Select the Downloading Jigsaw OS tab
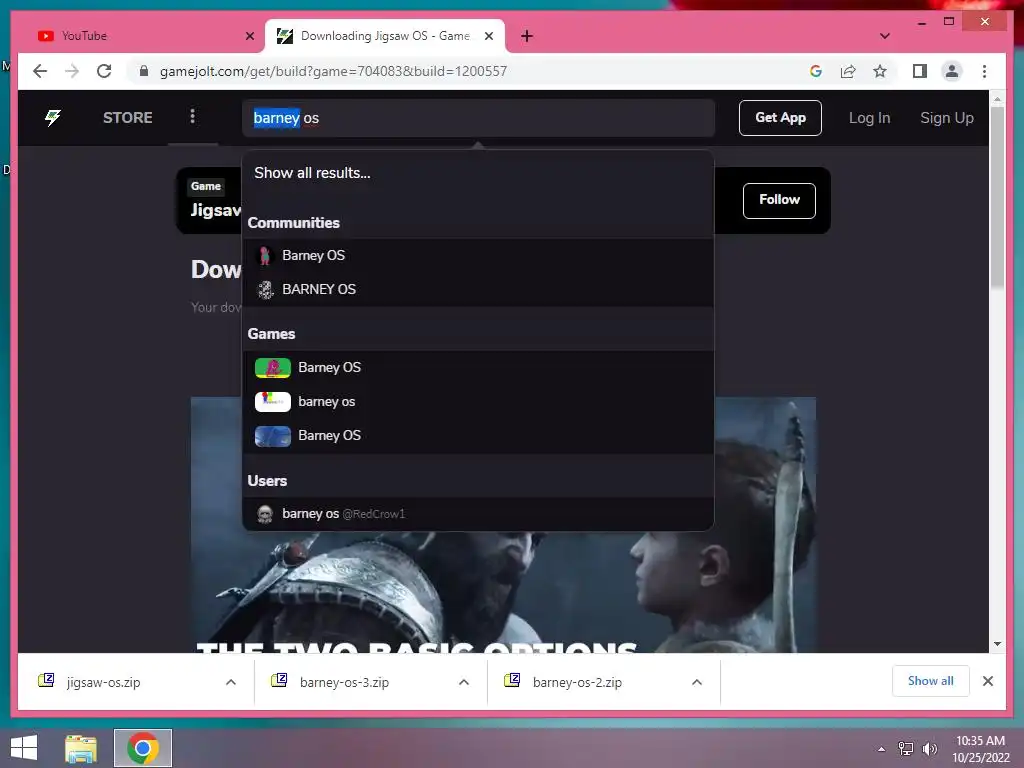This screenshot has height=768, width=1024. pos(385,36)
